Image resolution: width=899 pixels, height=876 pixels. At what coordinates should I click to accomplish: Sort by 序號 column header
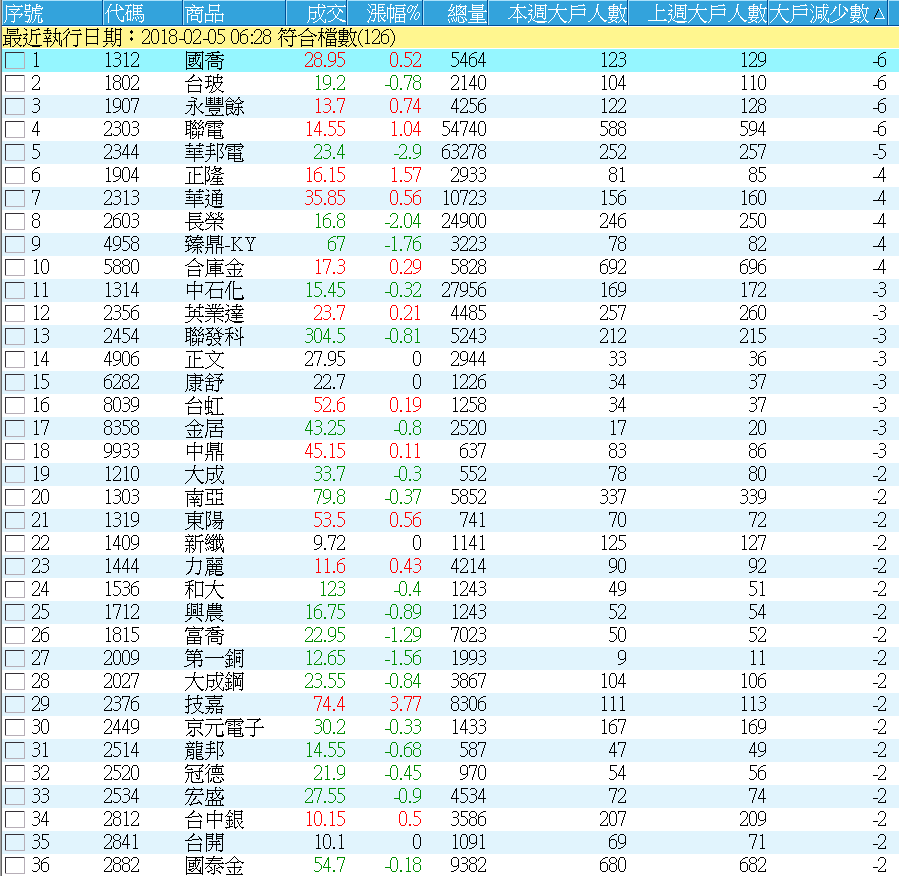pos(52,13)
